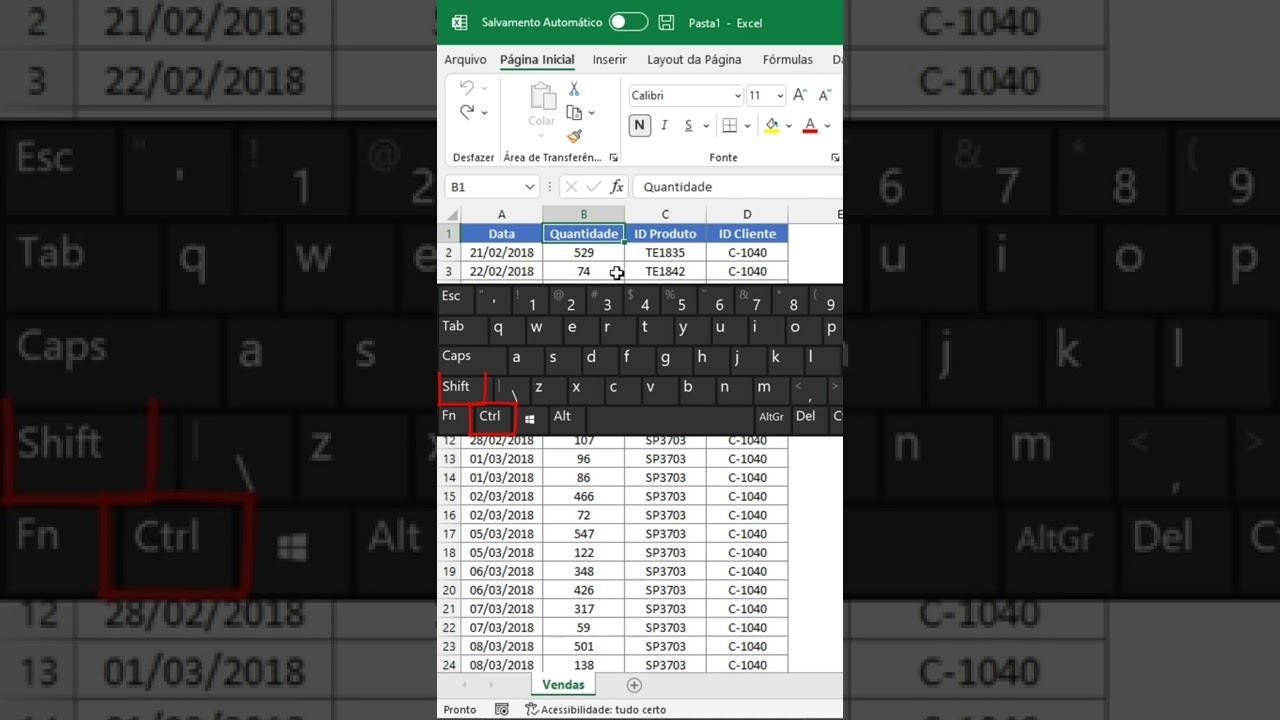Add a new sheet with plus icon
Screen dimensions: 1280x720
tap(634, 685)
